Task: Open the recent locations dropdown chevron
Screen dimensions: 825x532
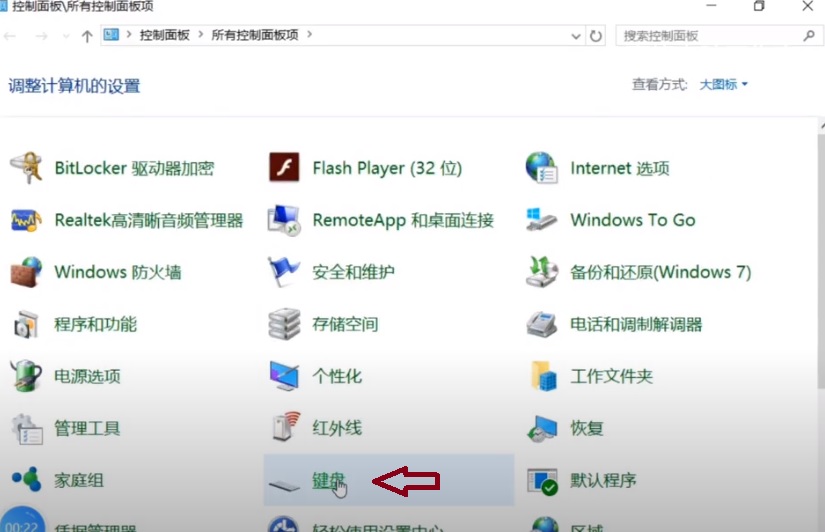Action: pyautogui.click(x=66, y=36)
